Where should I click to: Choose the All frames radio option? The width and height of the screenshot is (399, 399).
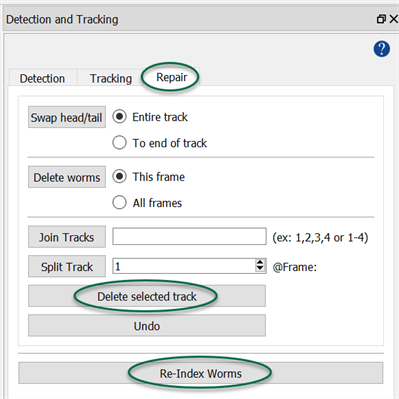[147, 203]
